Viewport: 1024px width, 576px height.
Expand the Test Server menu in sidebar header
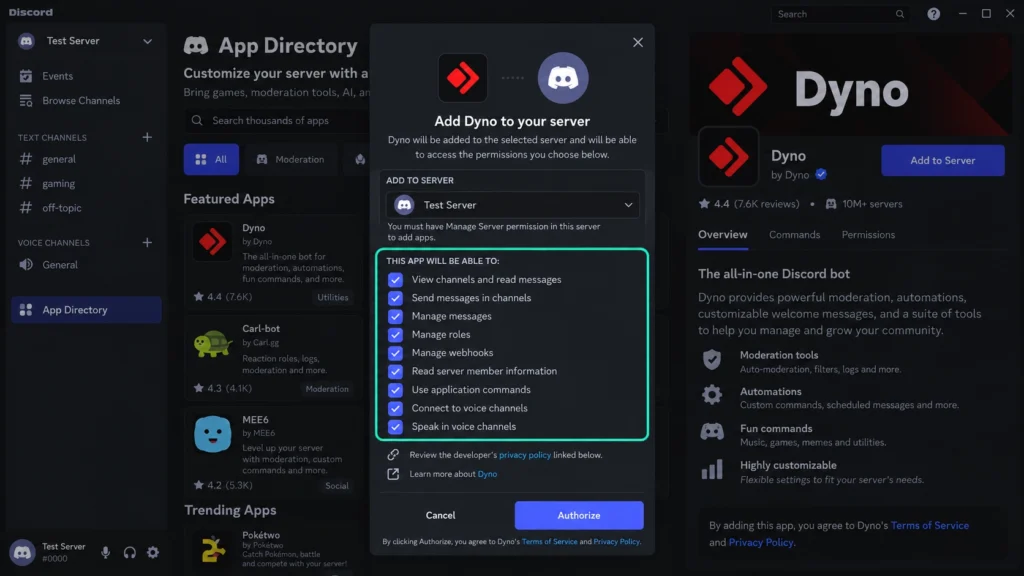148,41
